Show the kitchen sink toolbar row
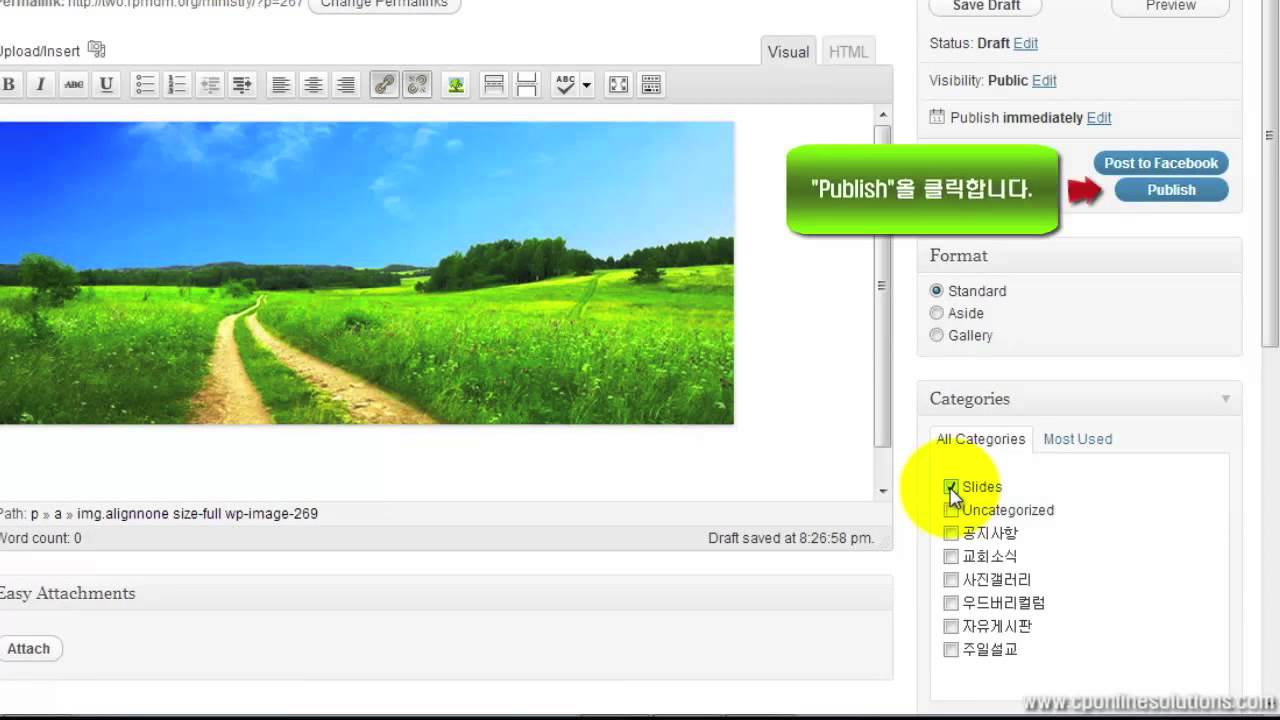The width and height of the screenshot is (1280, 720). (651, 85)
